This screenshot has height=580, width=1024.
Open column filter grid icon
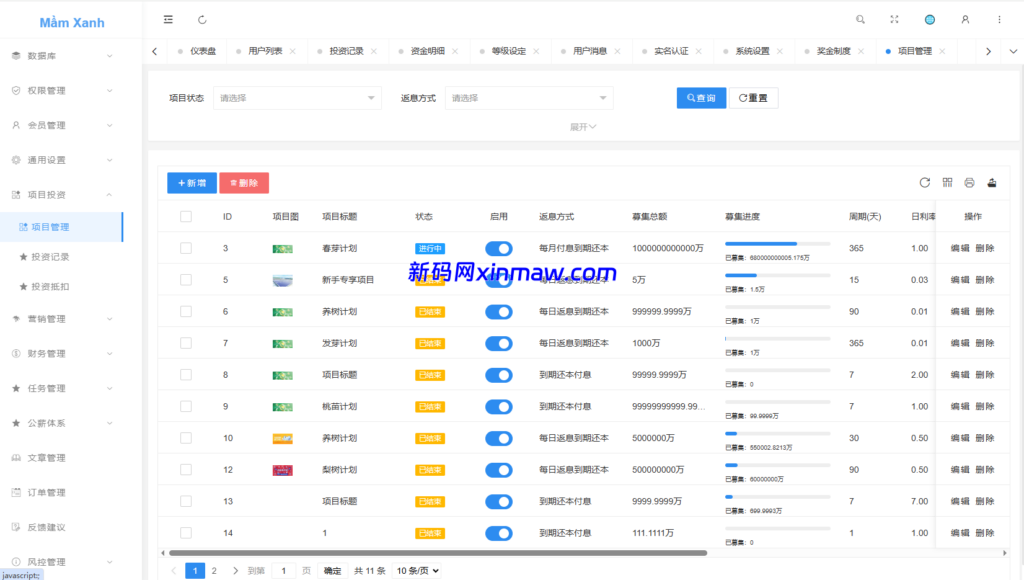pos(947,183)
